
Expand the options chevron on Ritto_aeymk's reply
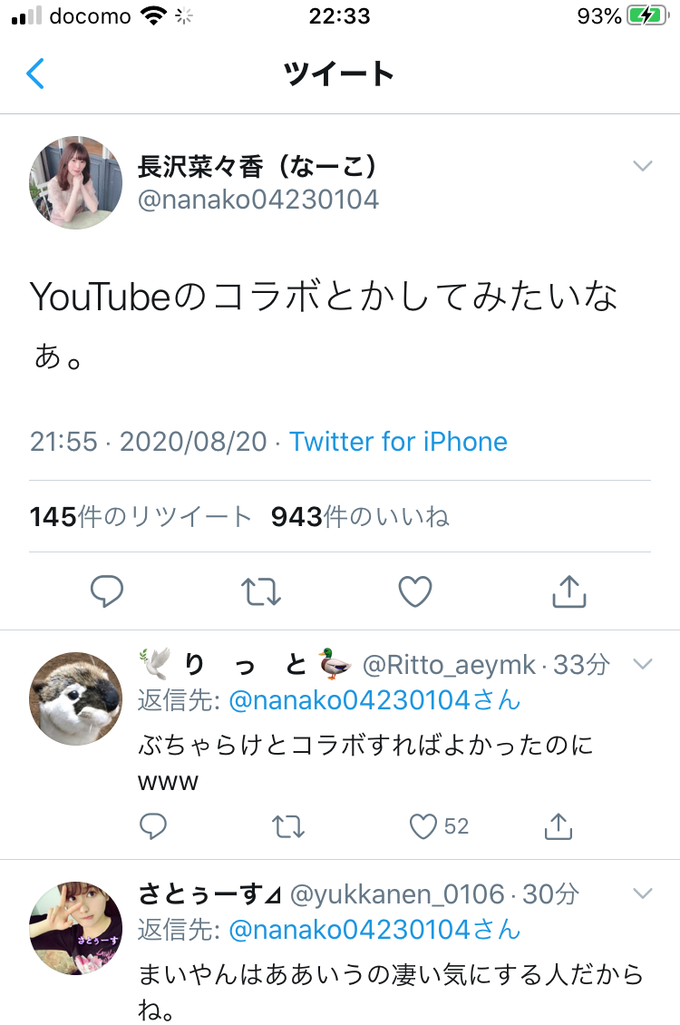(x=643, y=665)
